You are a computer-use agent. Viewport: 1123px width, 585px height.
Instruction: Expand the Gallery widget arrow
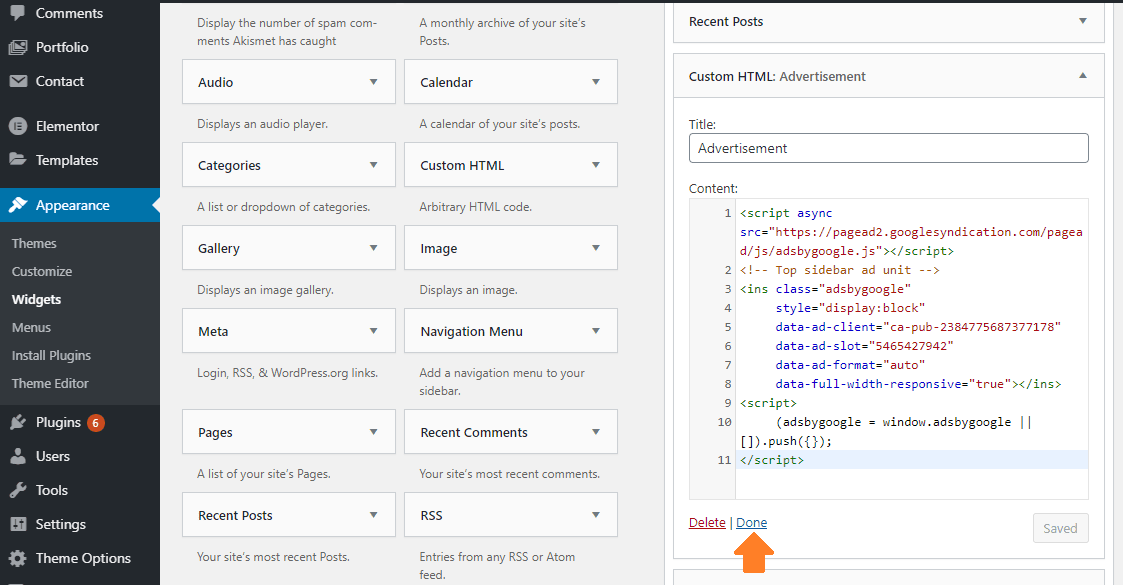373,248
